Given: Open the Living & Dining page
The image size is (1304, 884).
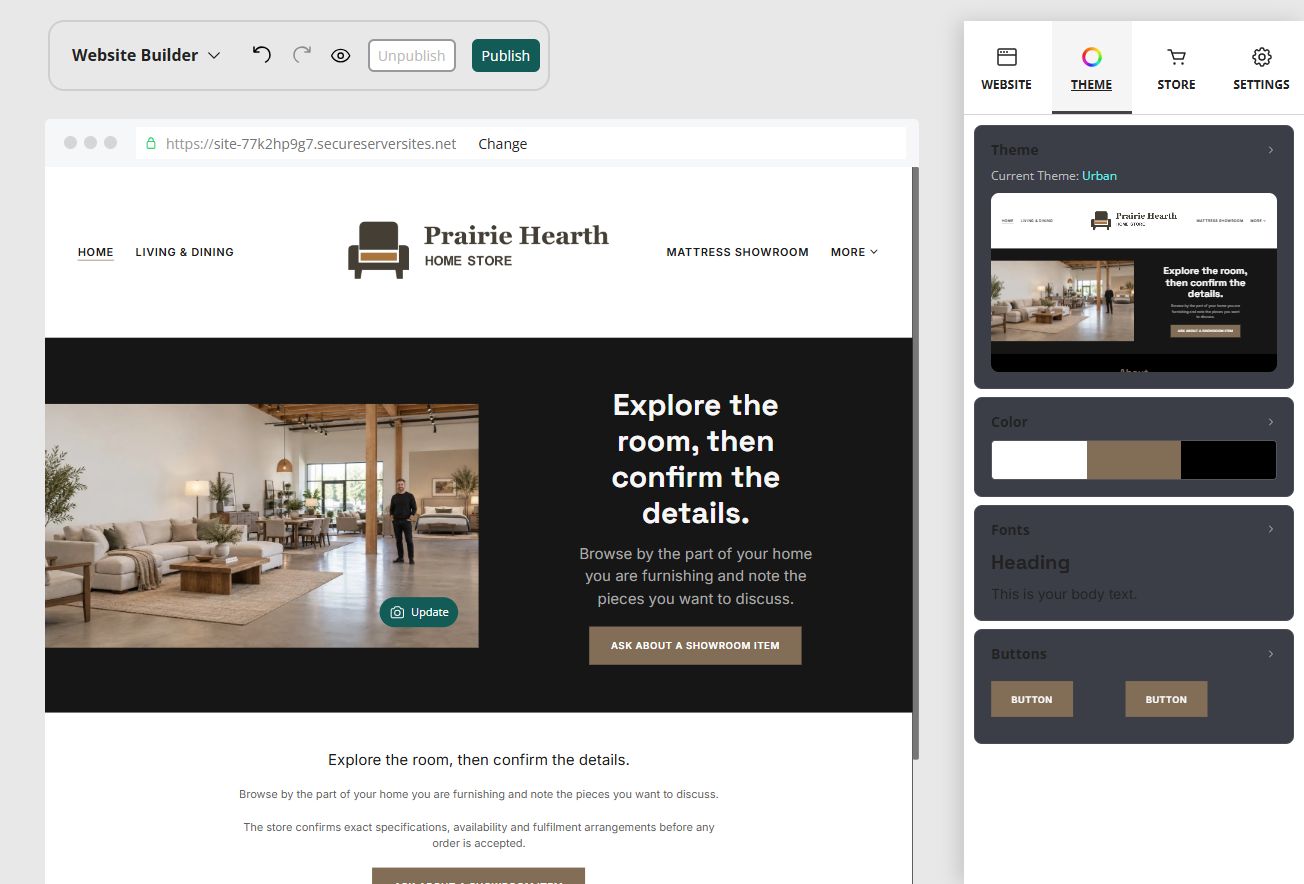Looking at the screenshot, I should (x=185, y=252).
